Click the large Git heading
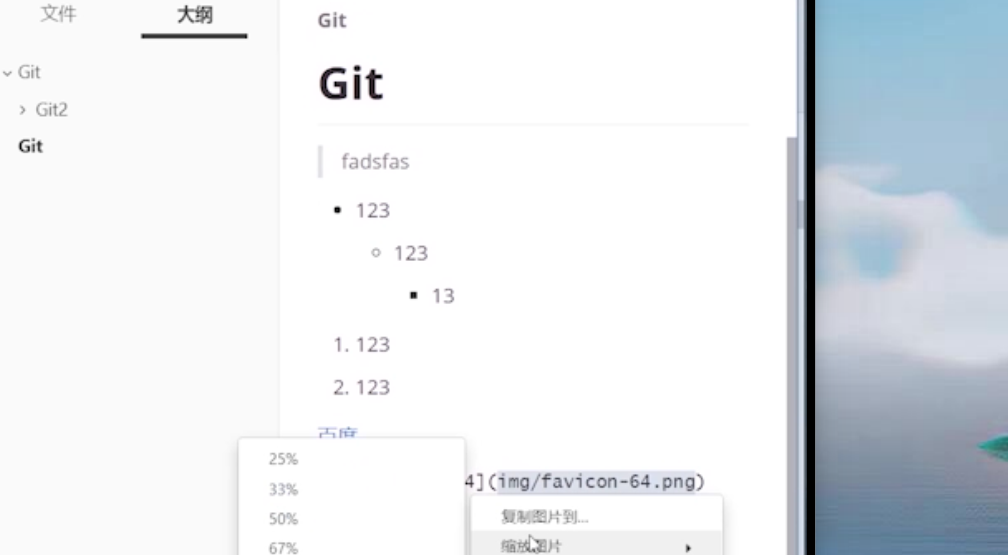The image size is (1008, 555). click(351, 83)
